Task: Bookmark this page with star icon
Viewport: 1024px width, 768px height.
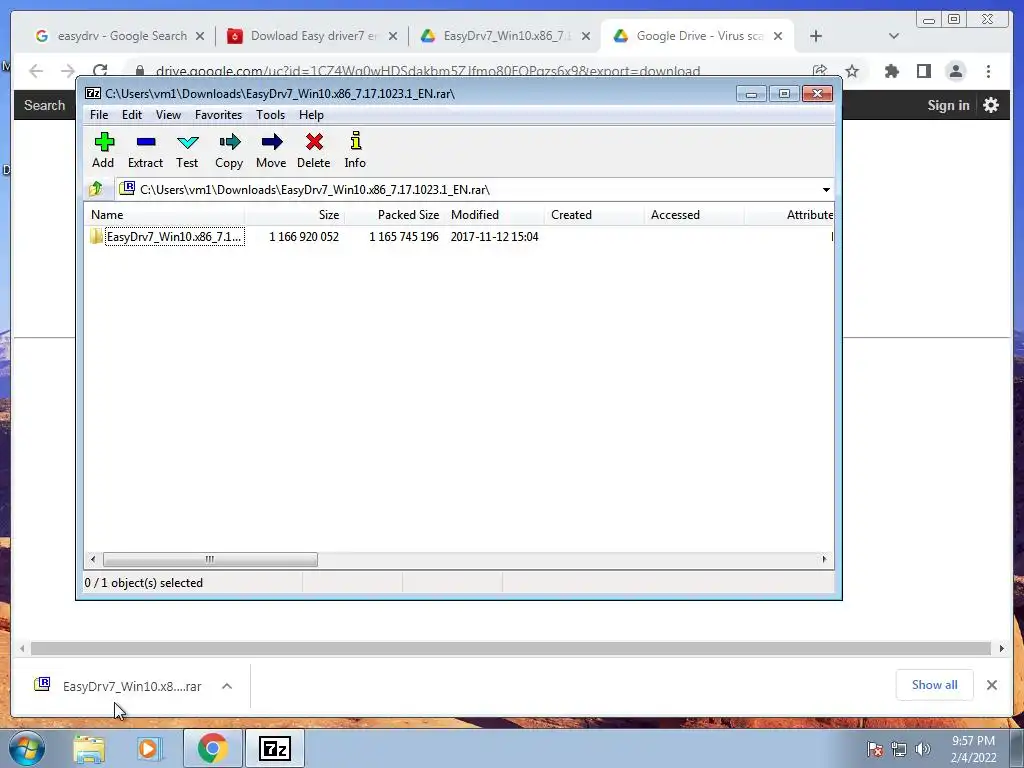Action: tap(852, 71)
